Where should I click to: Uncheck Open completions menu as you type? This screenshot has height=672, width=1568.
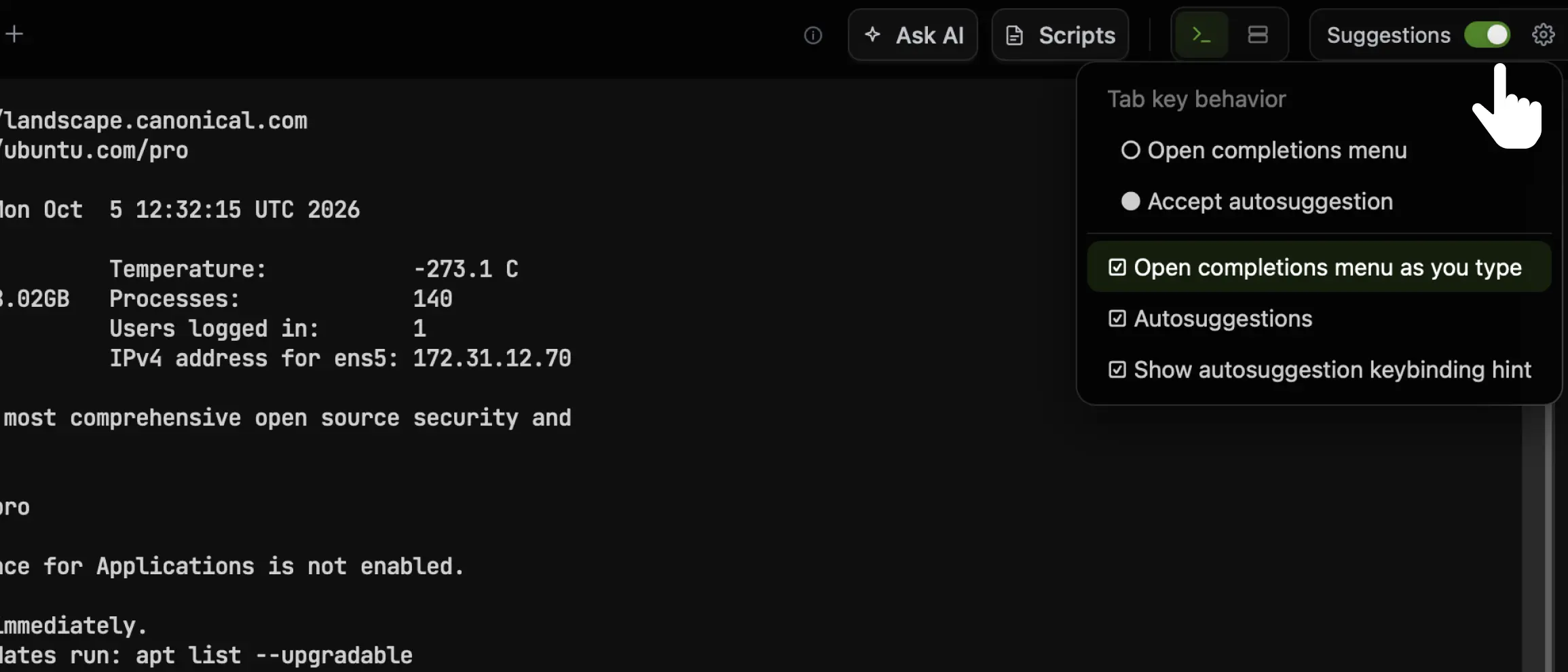pos(1319,267)
